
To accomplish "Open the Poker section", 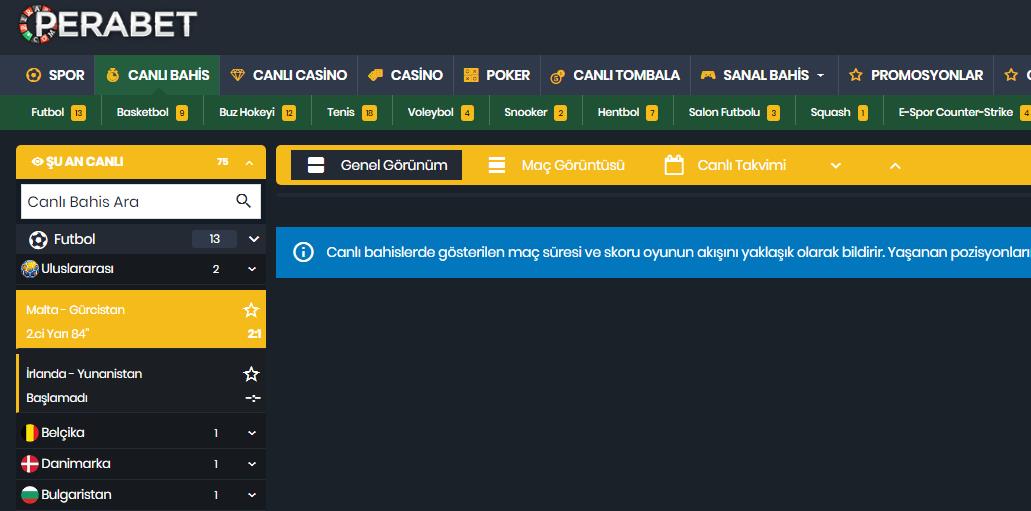I will (x=496, y=75).
